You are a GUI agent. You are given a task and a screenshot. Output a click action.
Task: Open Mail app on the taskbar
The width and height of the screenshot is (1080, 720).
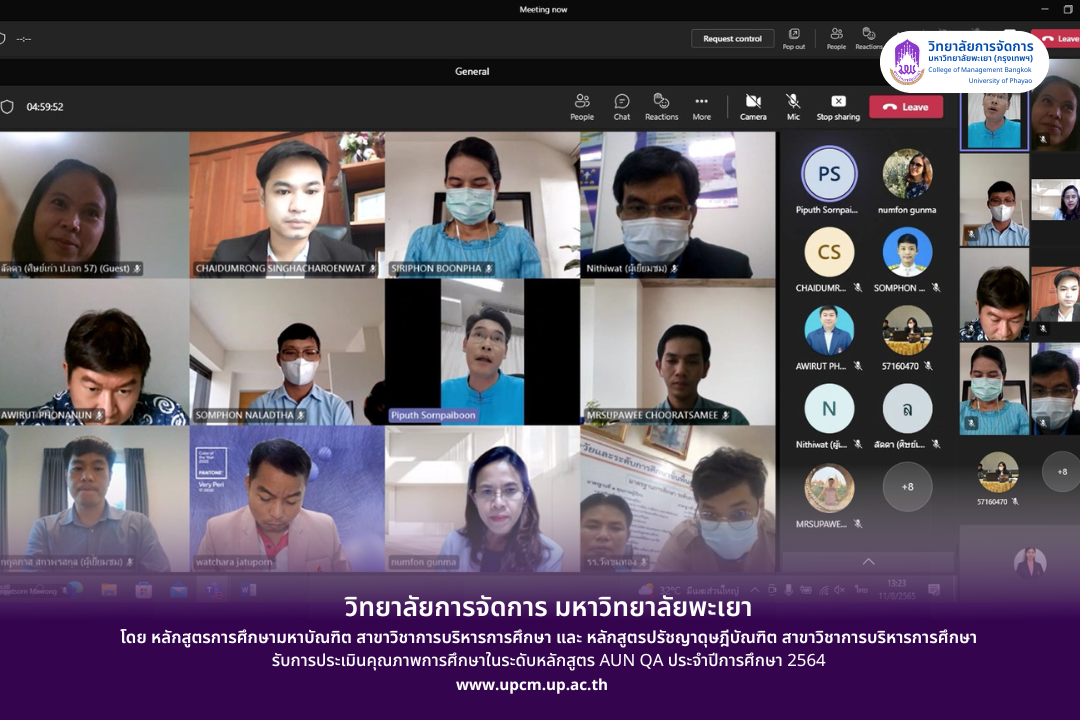point(178,590)
